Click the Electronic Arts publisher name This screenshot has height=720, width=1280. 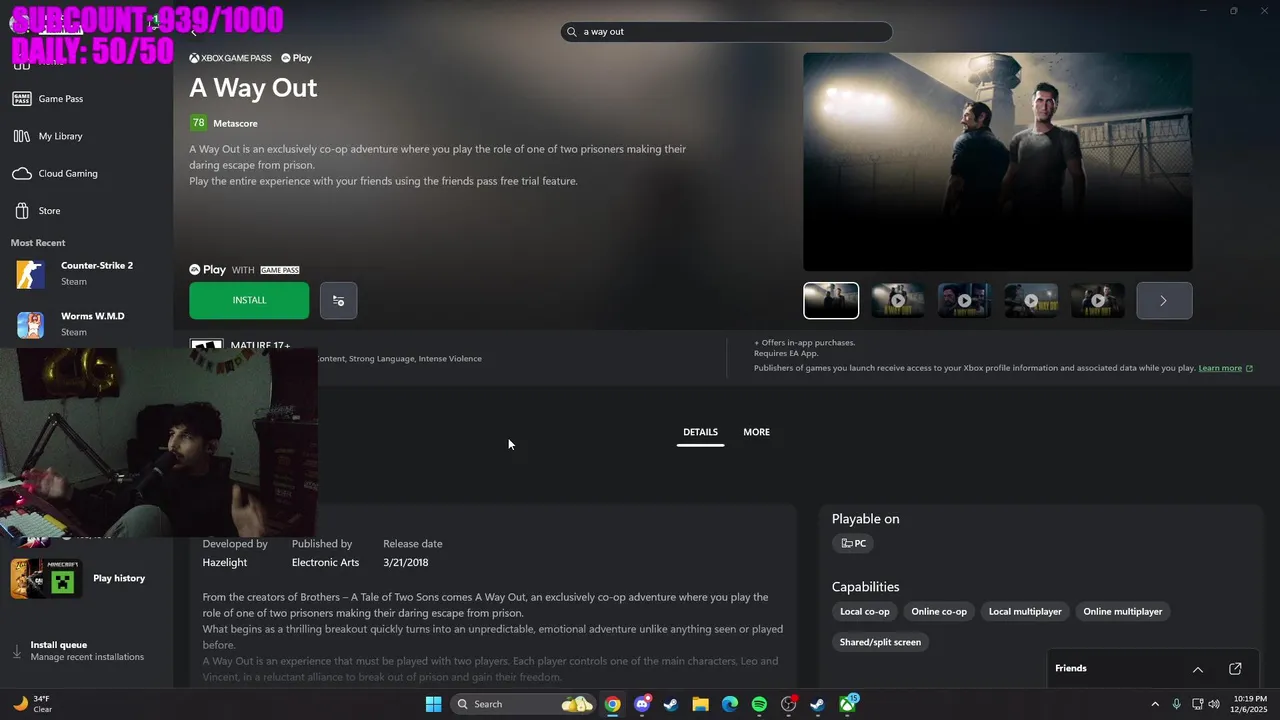pyautogui.click(x=325, y=562)
